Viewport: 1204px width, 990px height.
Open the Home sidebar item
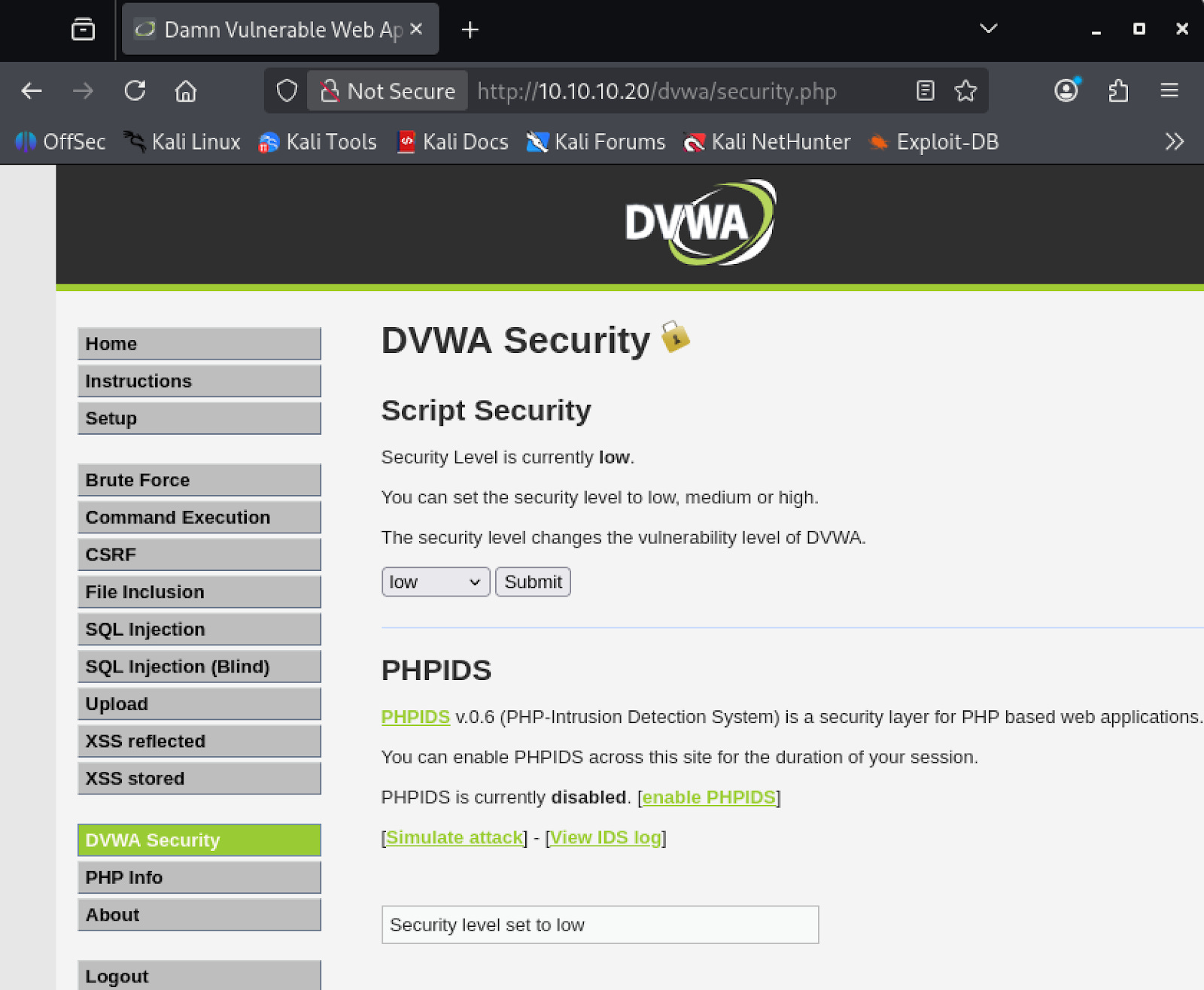[199, 344]
